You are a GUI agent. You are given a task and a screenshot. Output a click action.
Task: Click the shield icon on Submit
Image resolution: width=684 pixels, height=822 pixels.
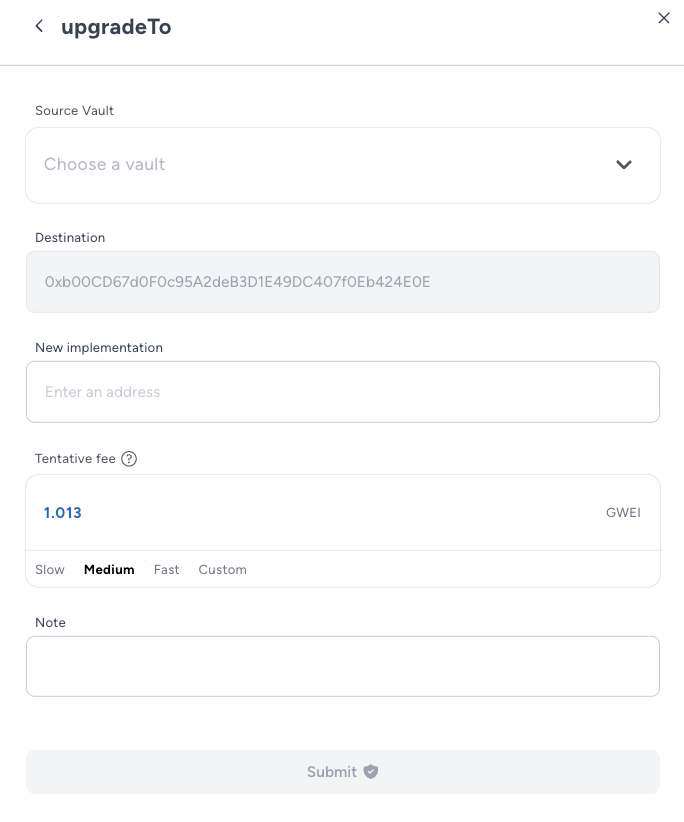coord(371,772)
